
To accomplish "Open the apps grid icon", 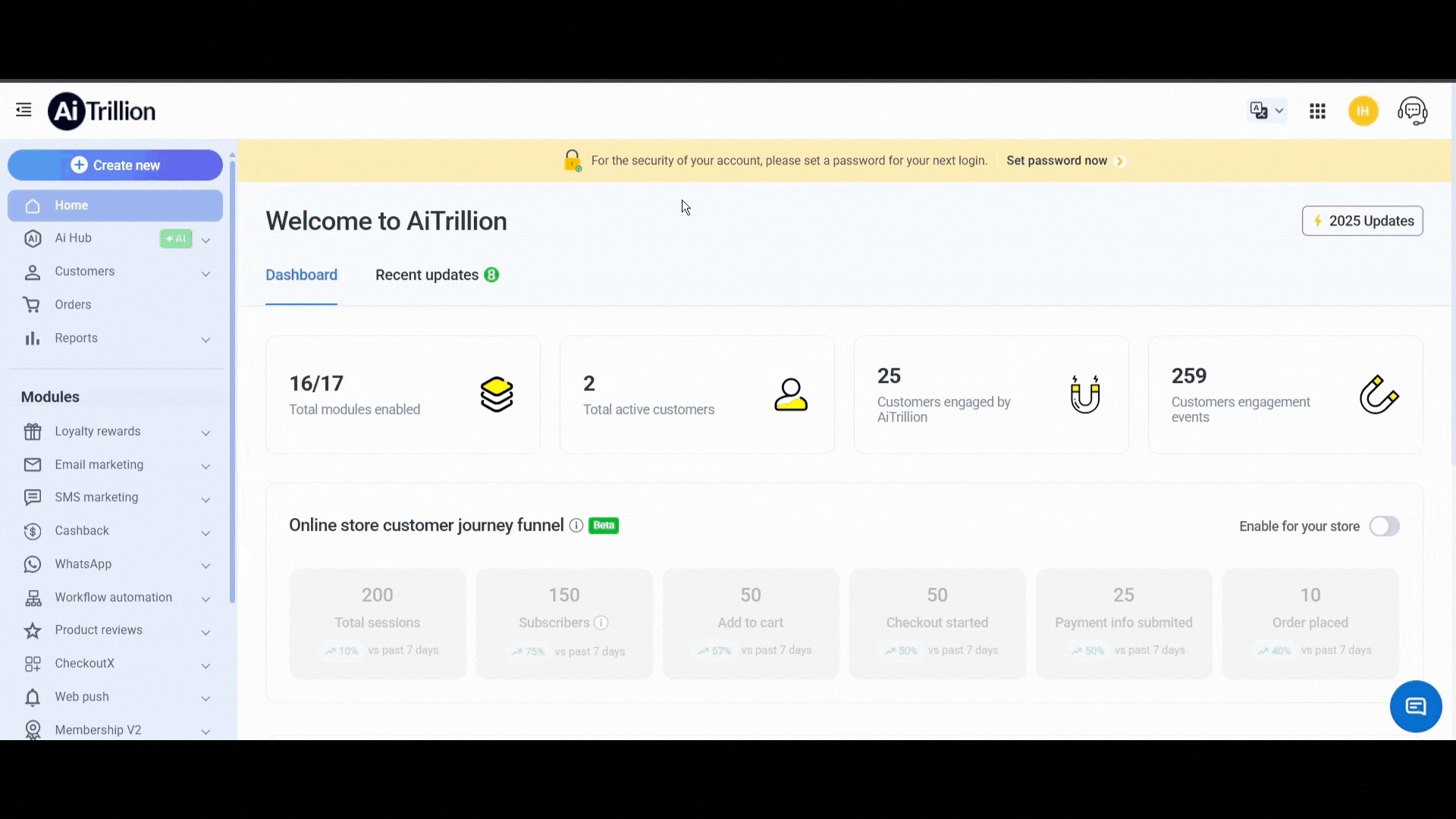I will click(x=1317, y=111).
